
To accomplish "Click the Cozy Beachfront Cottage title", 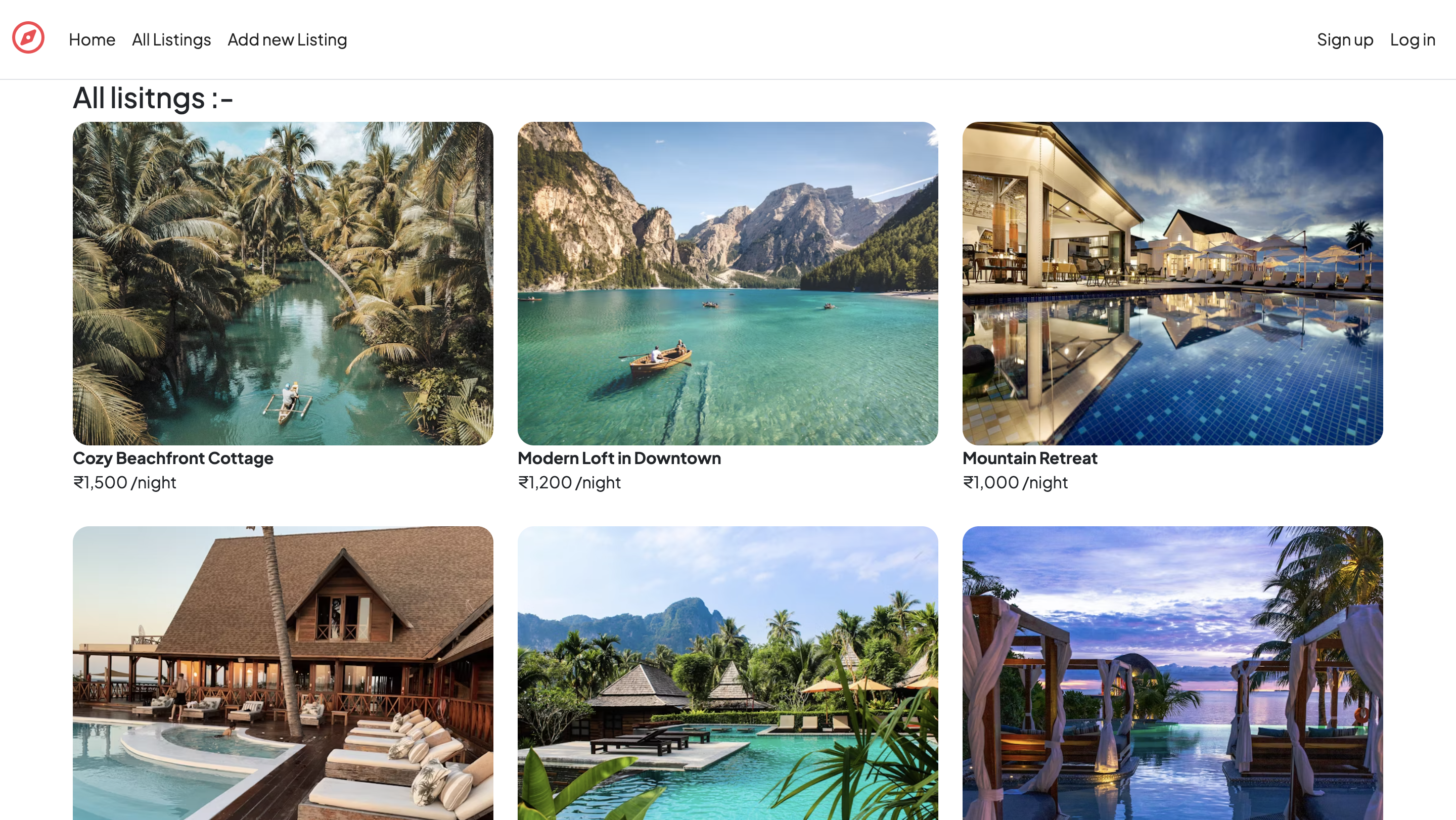I will pos(173,458).
